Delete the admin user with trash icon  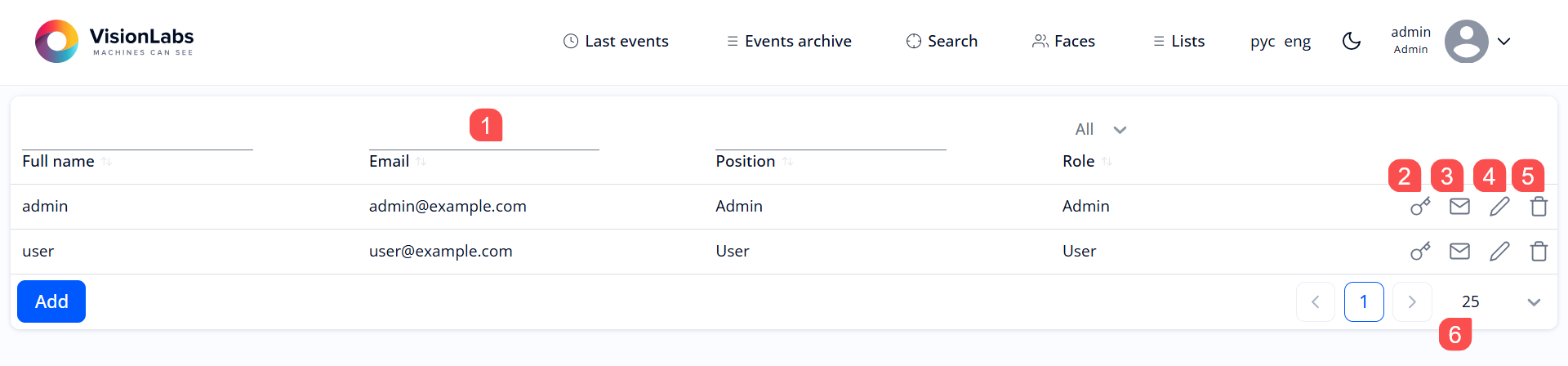[x=1539, y=207]
